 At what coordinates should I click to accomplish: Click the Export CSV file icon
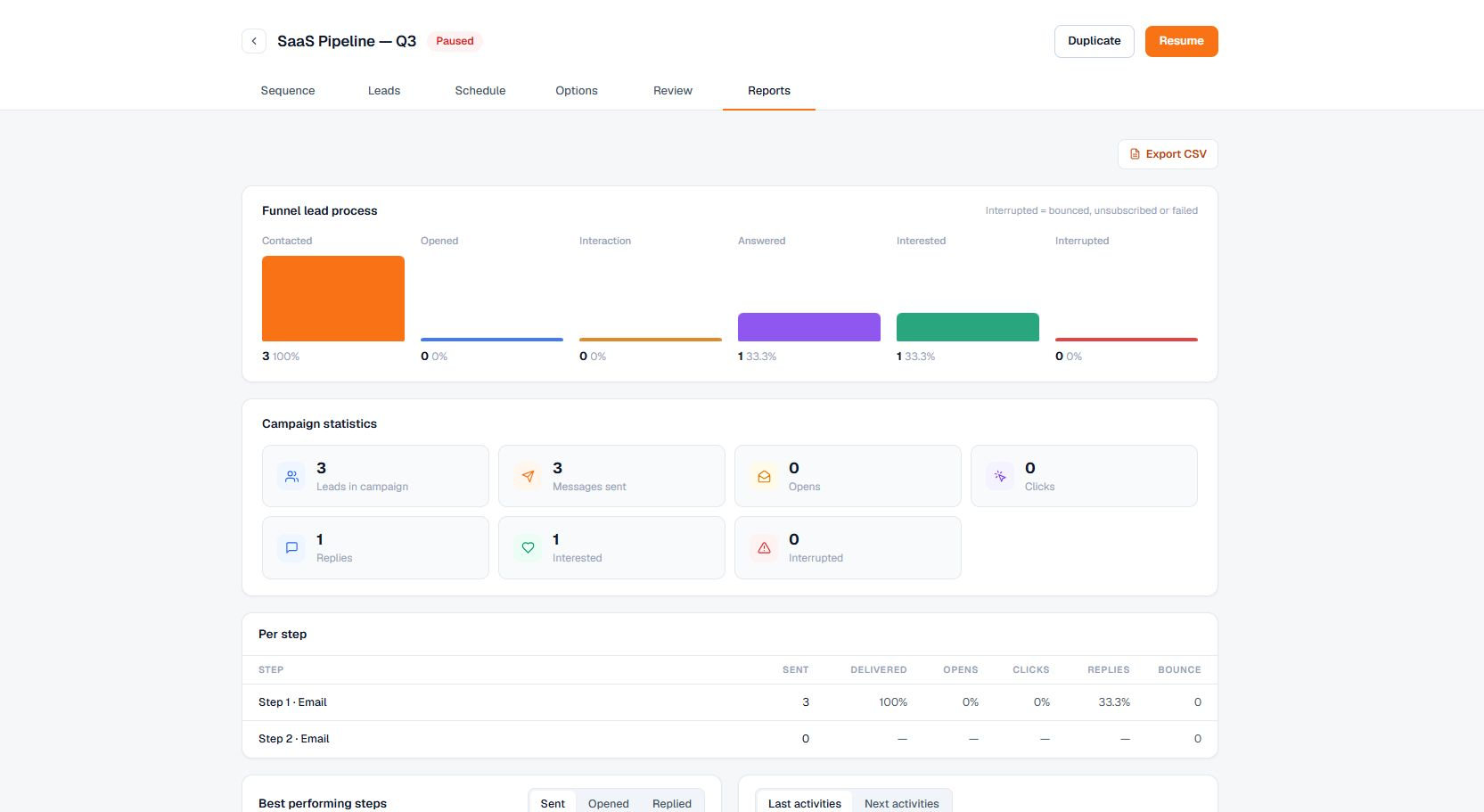click(x=1135, y=154)
